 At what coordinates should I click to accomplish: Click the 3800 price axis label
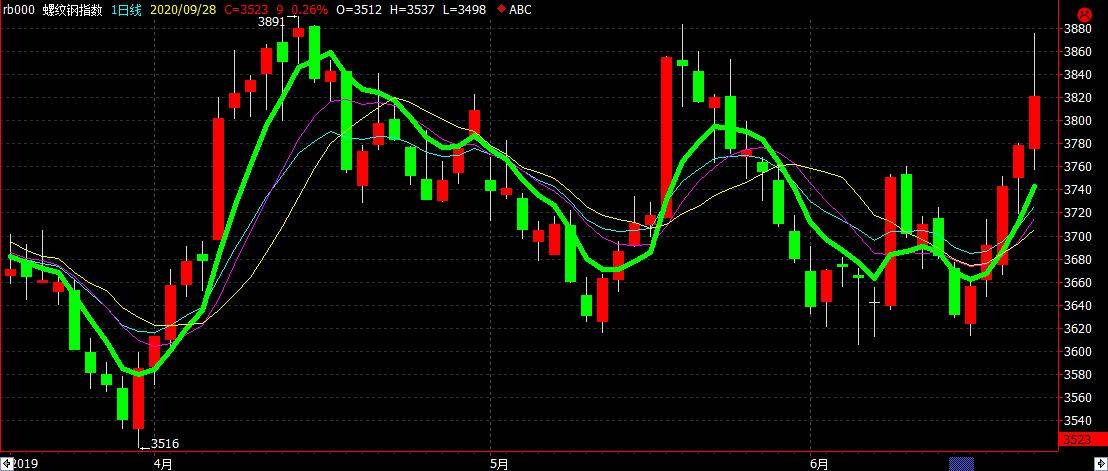pyautogui.click(x=1076, y=121)
